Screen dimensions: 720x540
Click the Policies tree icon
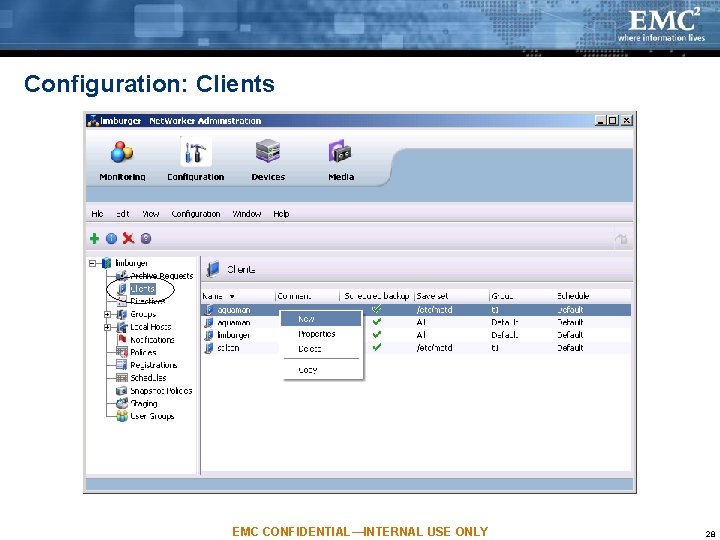coord(122,352)
